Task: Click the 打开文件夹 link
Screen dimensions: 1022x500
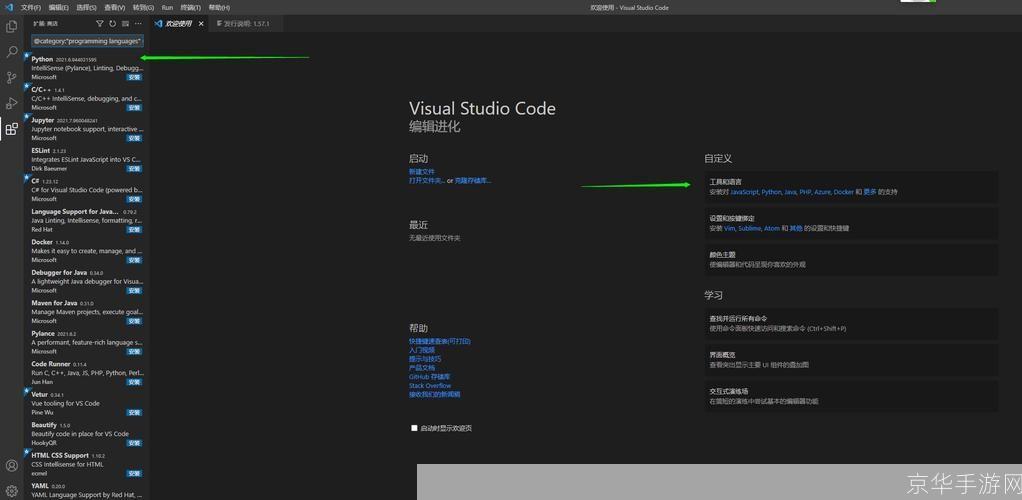Action: tap(427, 181)
